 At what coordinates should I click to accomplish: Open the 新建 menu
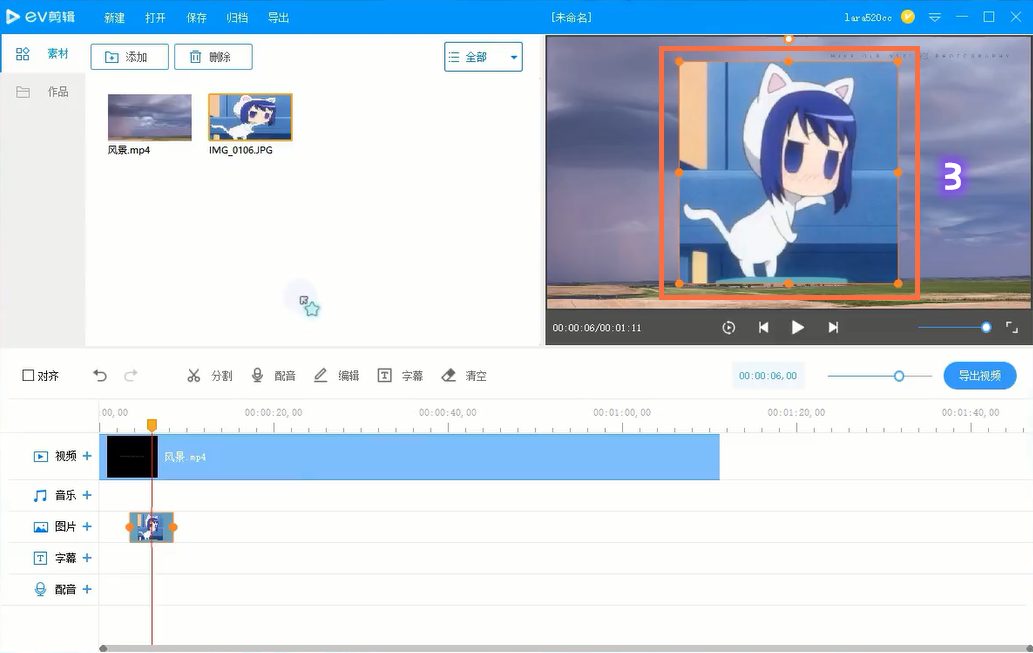coord(115,18)
